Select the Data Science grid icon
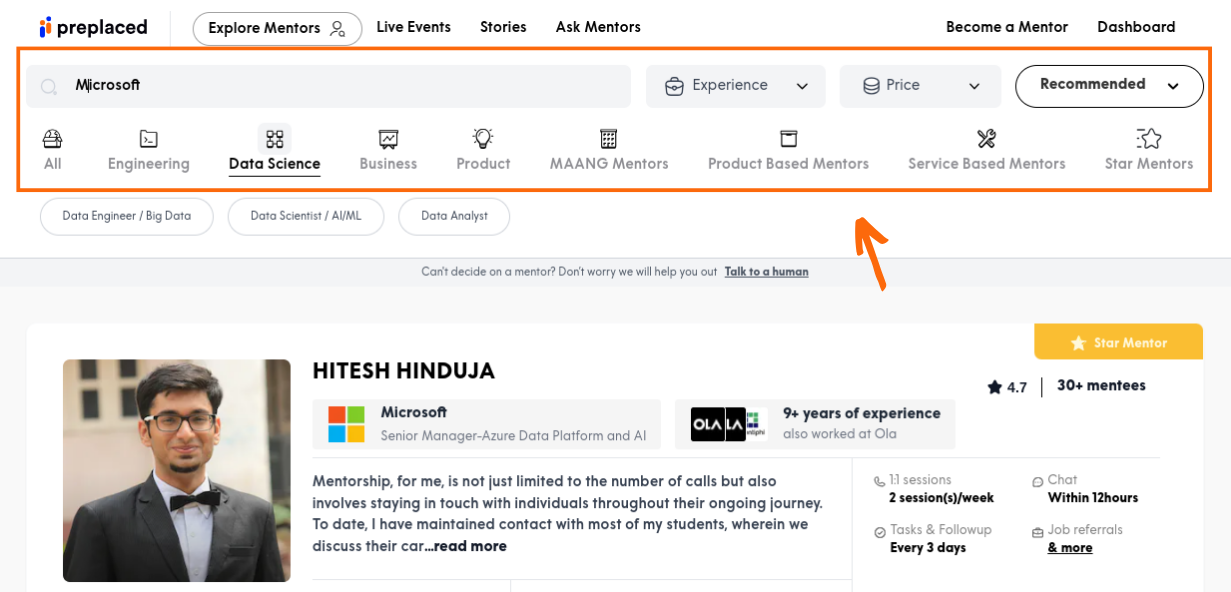The height and width of the screenshot is (592, 1231). [x=274, y=139]
